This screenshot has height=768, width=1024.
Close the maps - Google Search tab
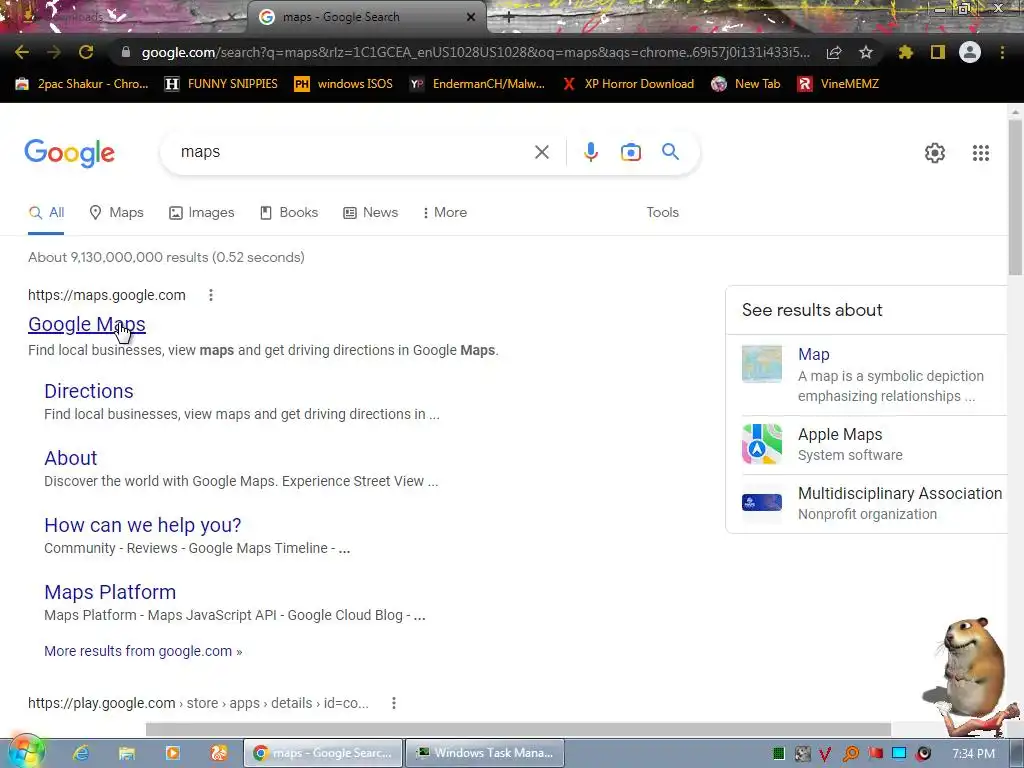[470, 17]
